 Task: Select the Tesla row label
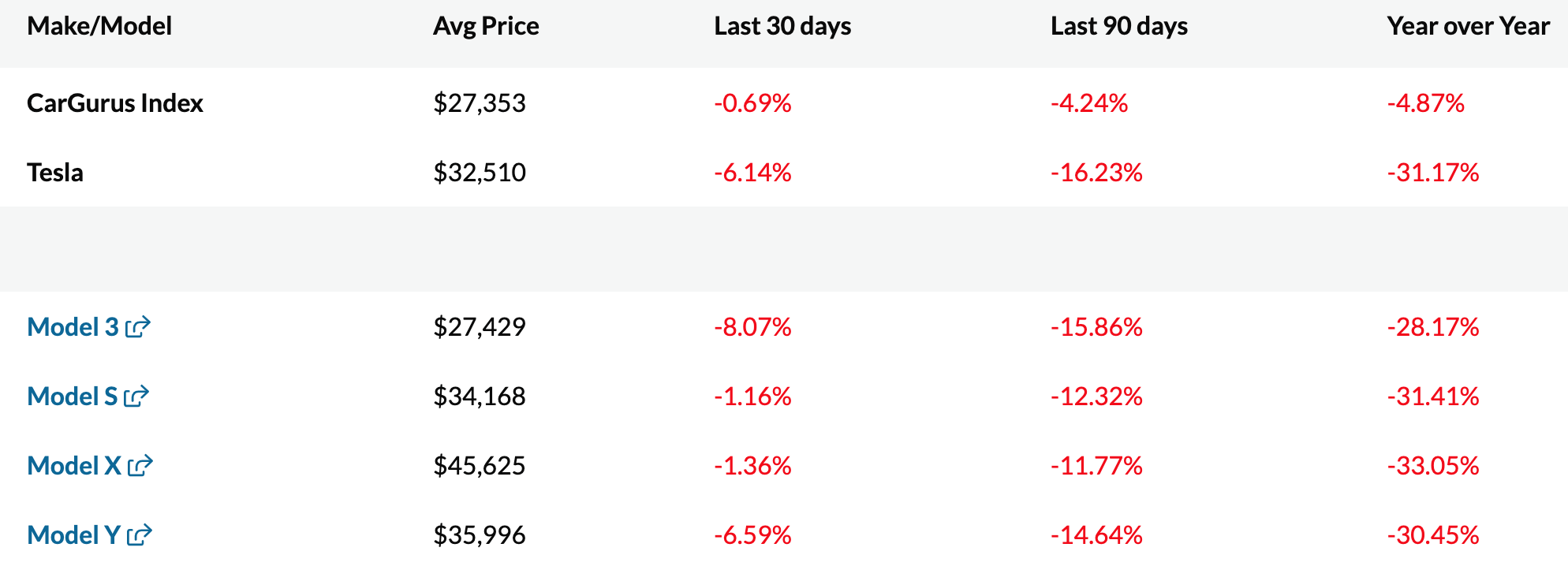55,173
